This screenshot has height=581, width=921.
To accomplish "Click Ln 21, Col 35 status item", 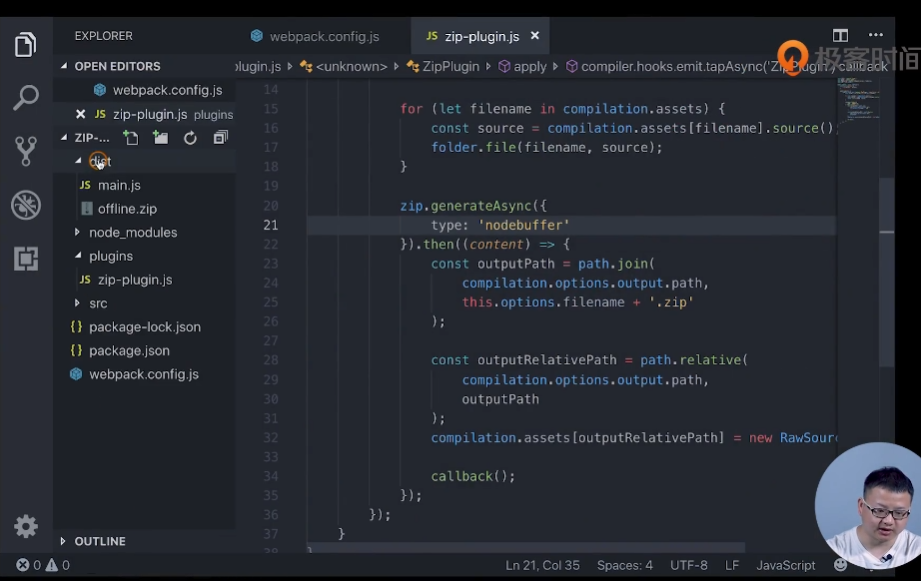I will point(543,565).
